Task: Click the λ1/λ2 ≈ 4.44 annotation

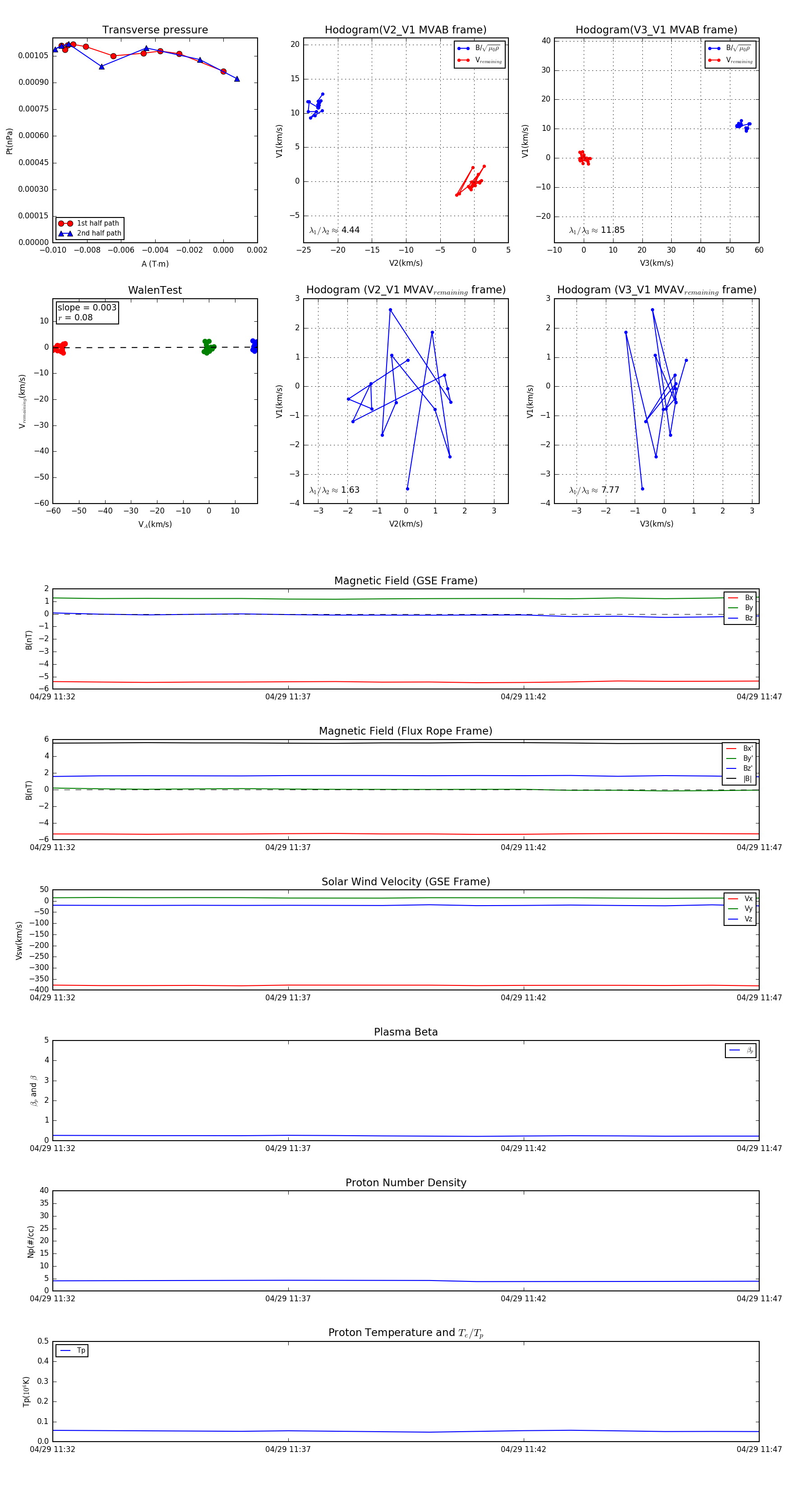Action: click(334, 230)
